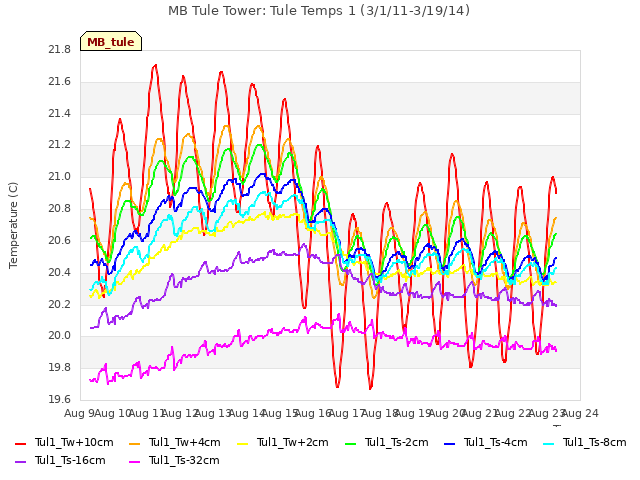The width and height of the screenshot is (640, 480).
Task: Click the Aug 24 x-axis label
Action: 580,413
